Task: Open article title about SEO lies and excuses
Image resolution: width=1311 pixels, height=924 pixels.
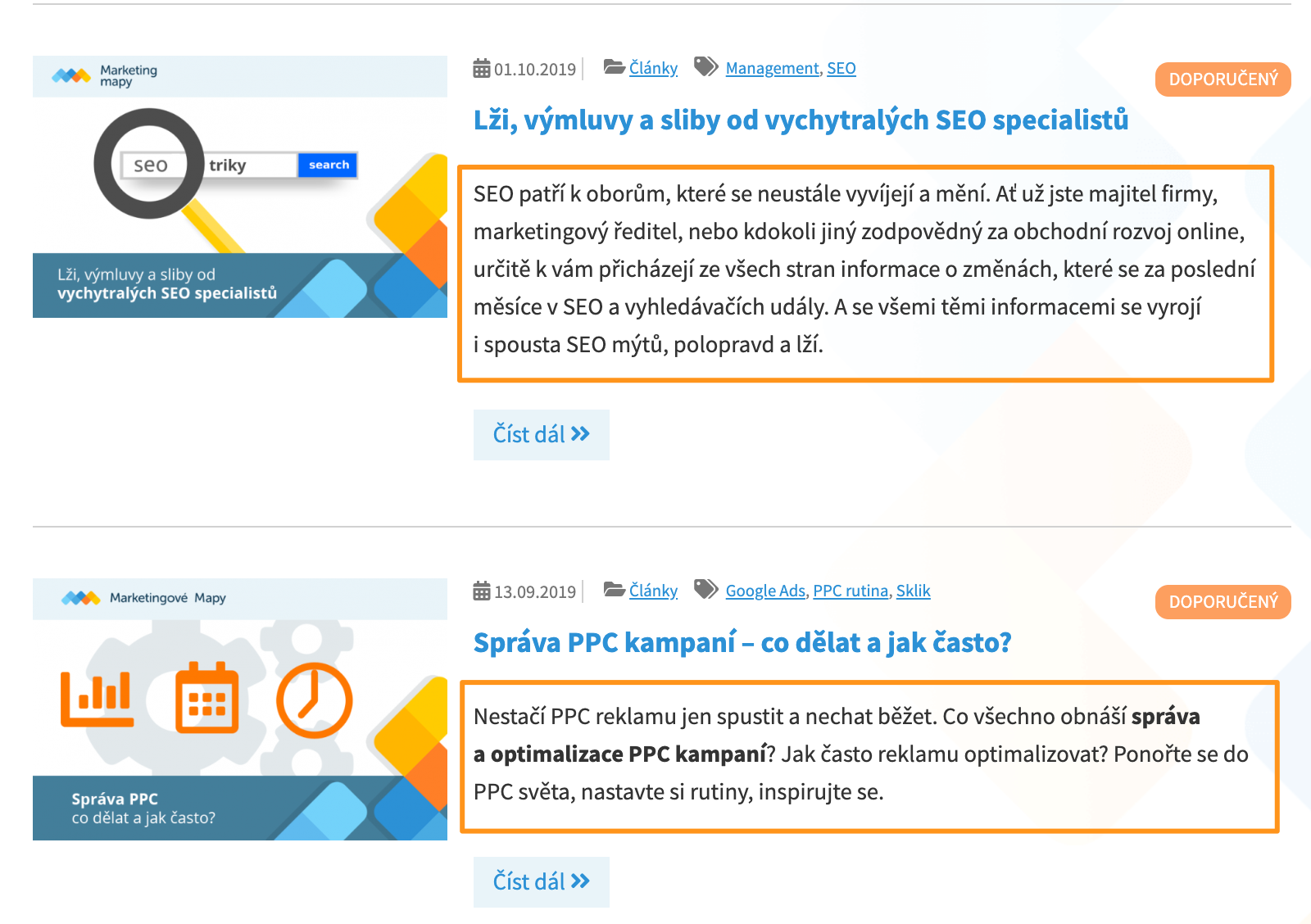Action: click(x=801, y=120)
